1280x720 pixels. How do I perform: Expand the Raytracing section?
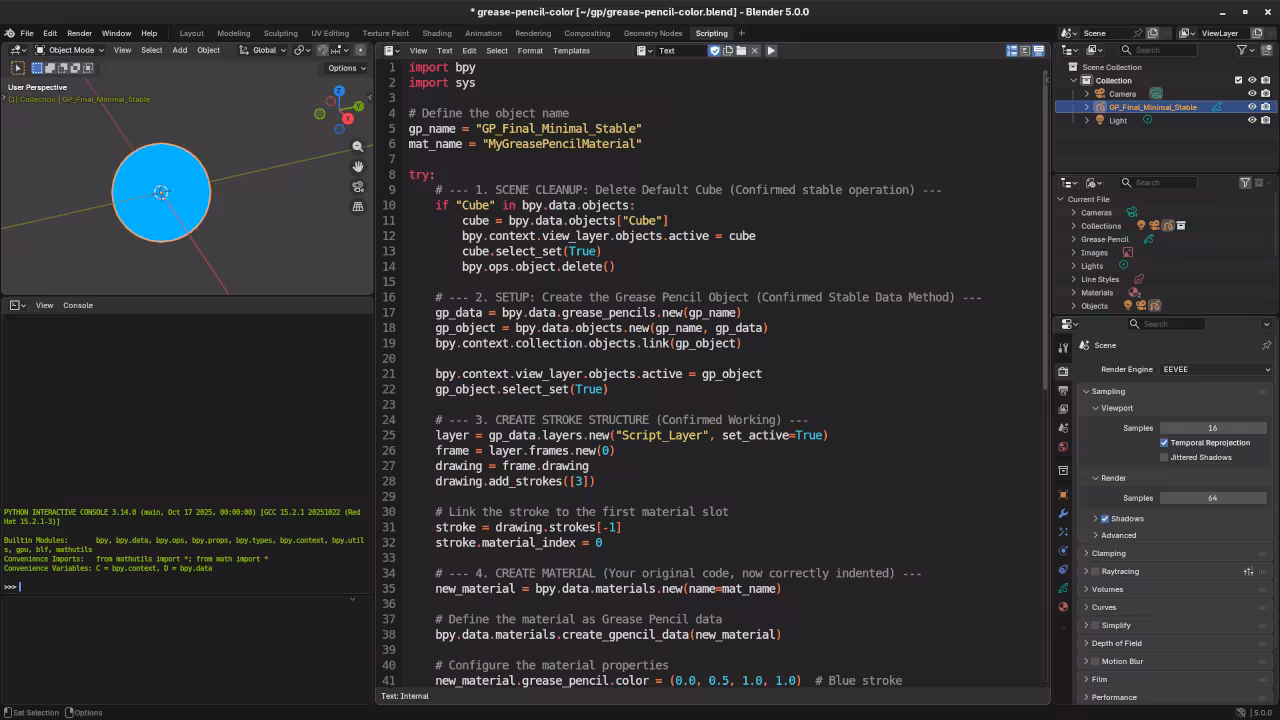(x=1085, y=570)
